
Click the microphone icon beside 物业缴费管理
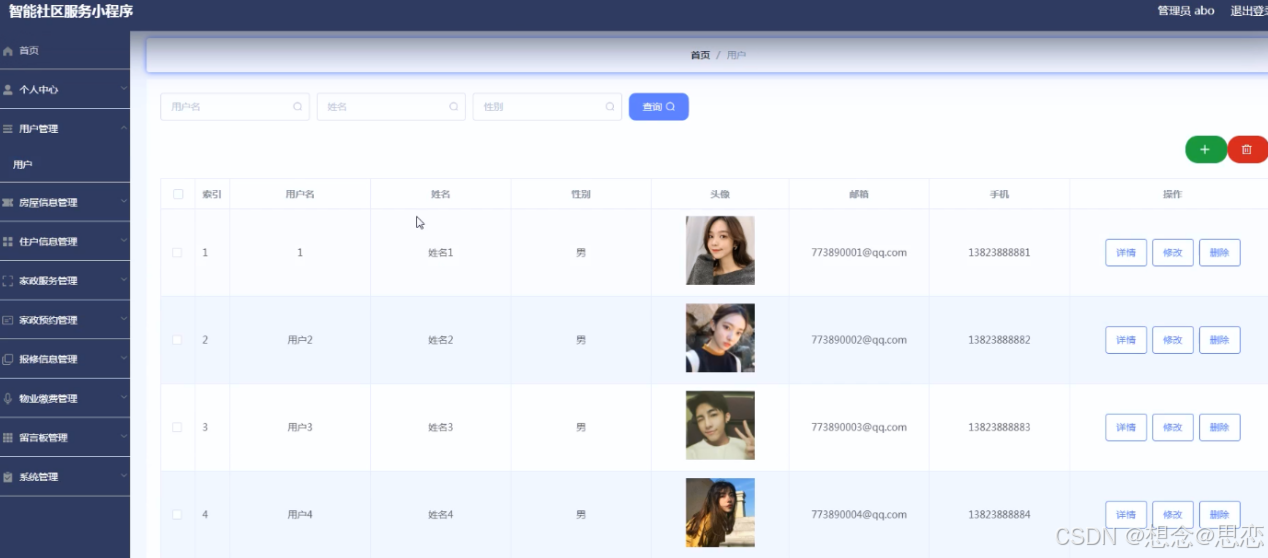pos(8,398)
